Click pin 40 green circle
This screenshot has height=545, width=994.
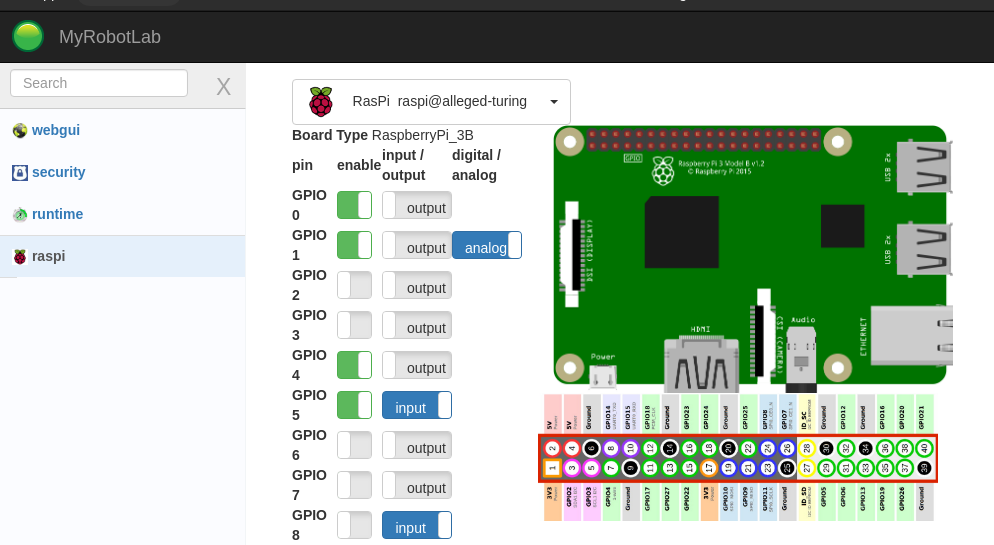click(924, 449)
